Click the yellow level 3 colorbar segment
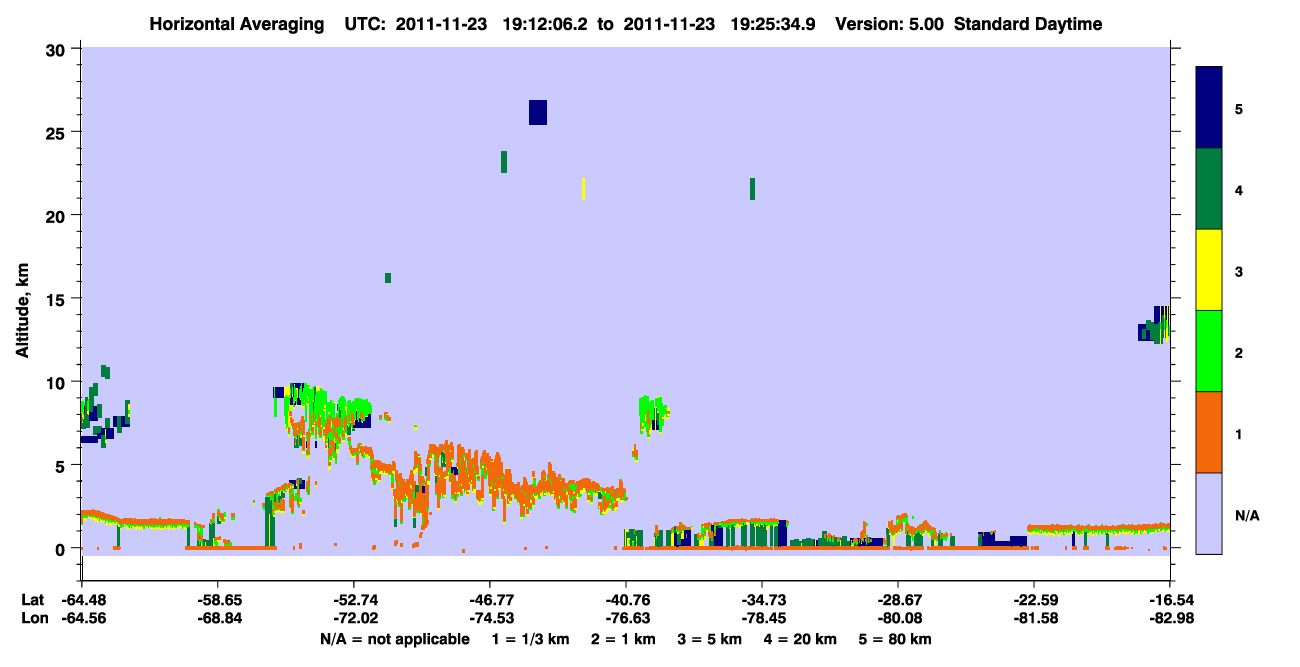 tap(1209, 270)
